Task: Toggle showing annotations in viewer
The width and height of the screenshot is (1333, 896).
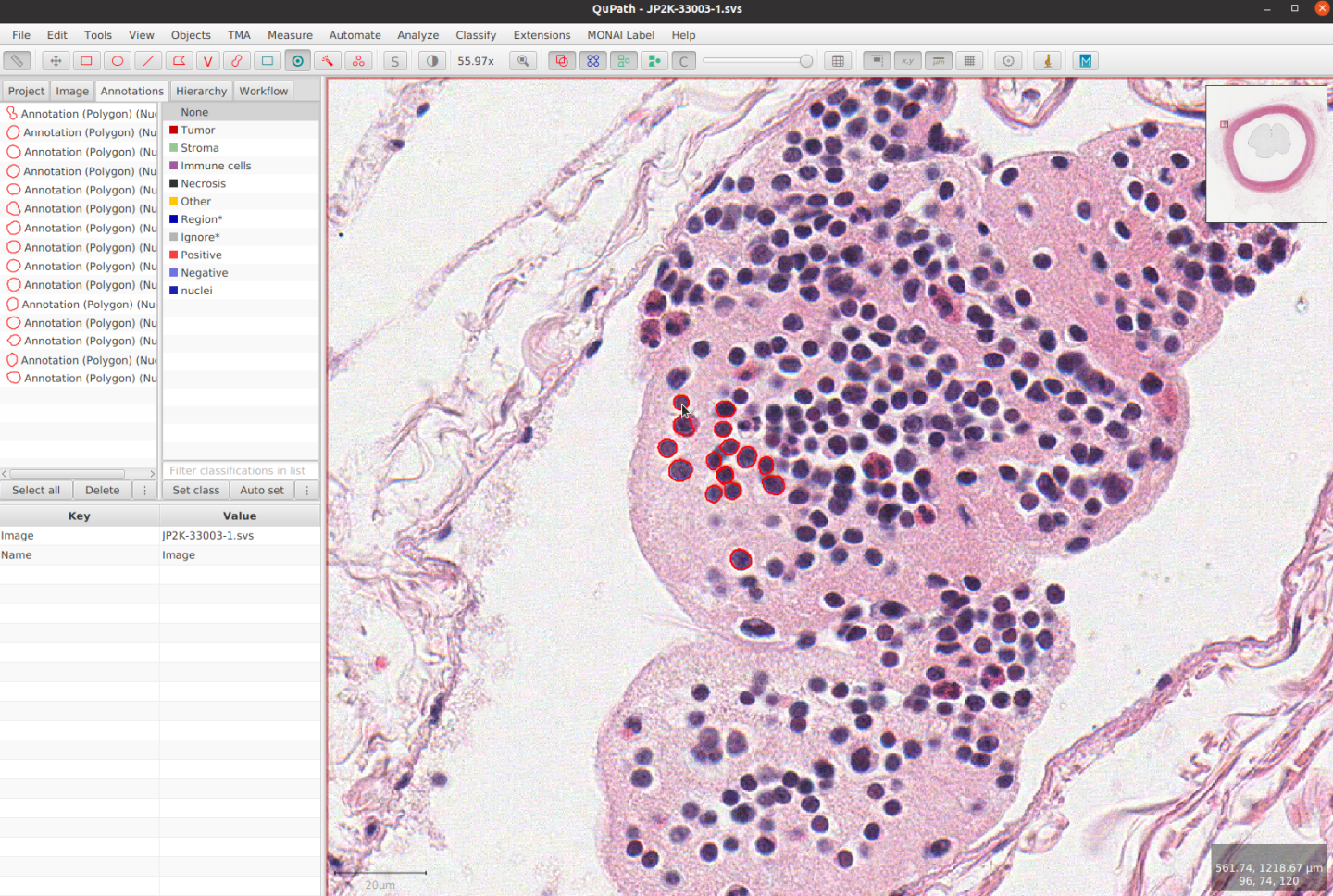Action: click(561, 61)
